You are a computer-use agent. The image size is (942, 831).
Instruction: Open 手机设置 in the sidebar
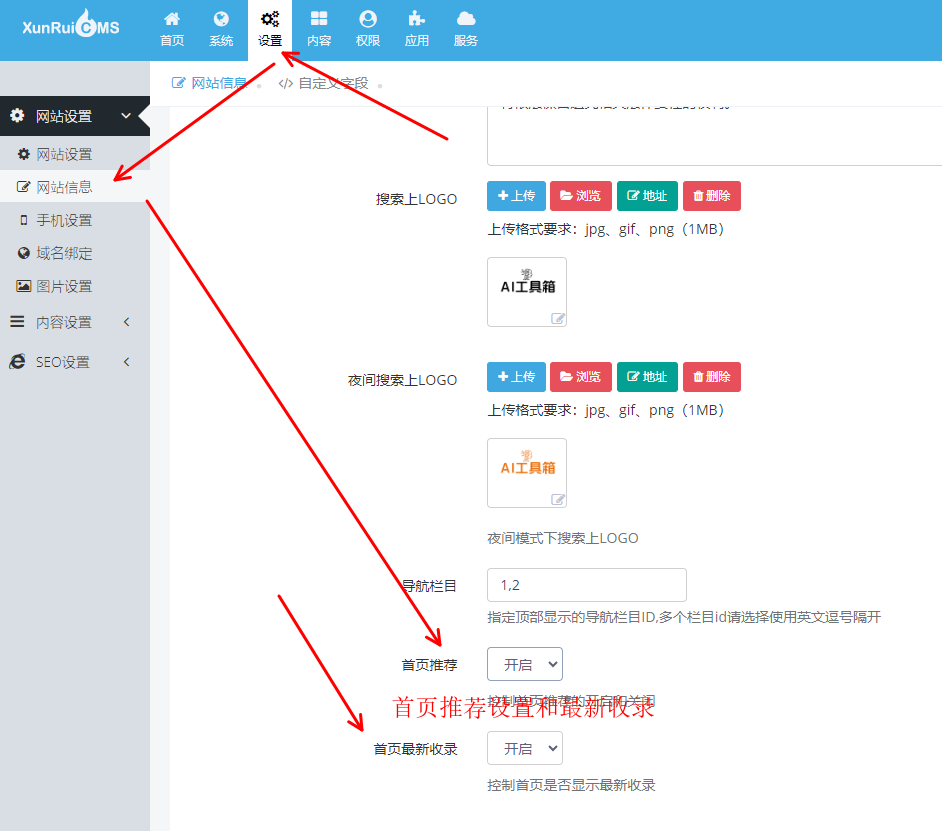[x=64, y=220]
